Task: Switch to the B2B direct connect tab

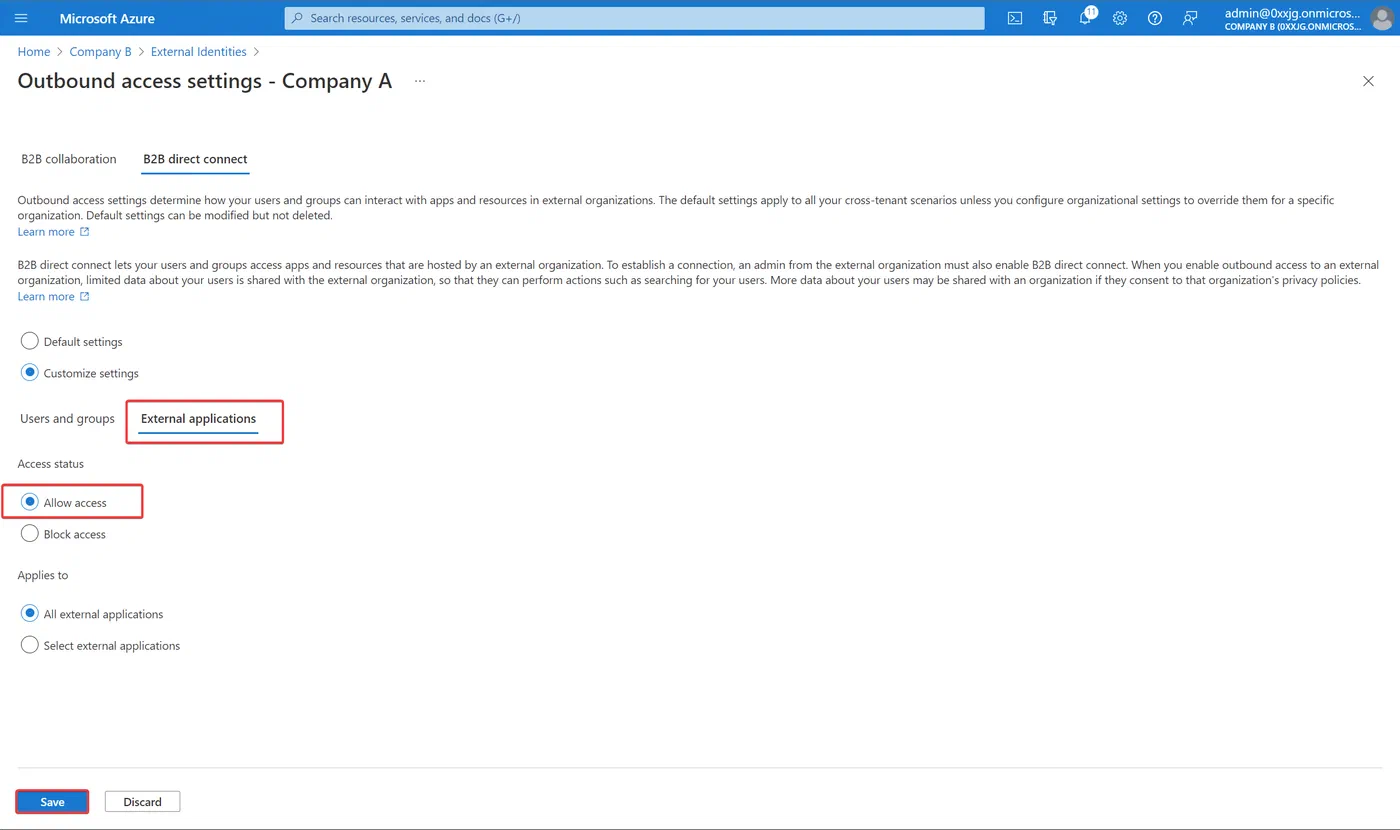Action: (196, 159)
